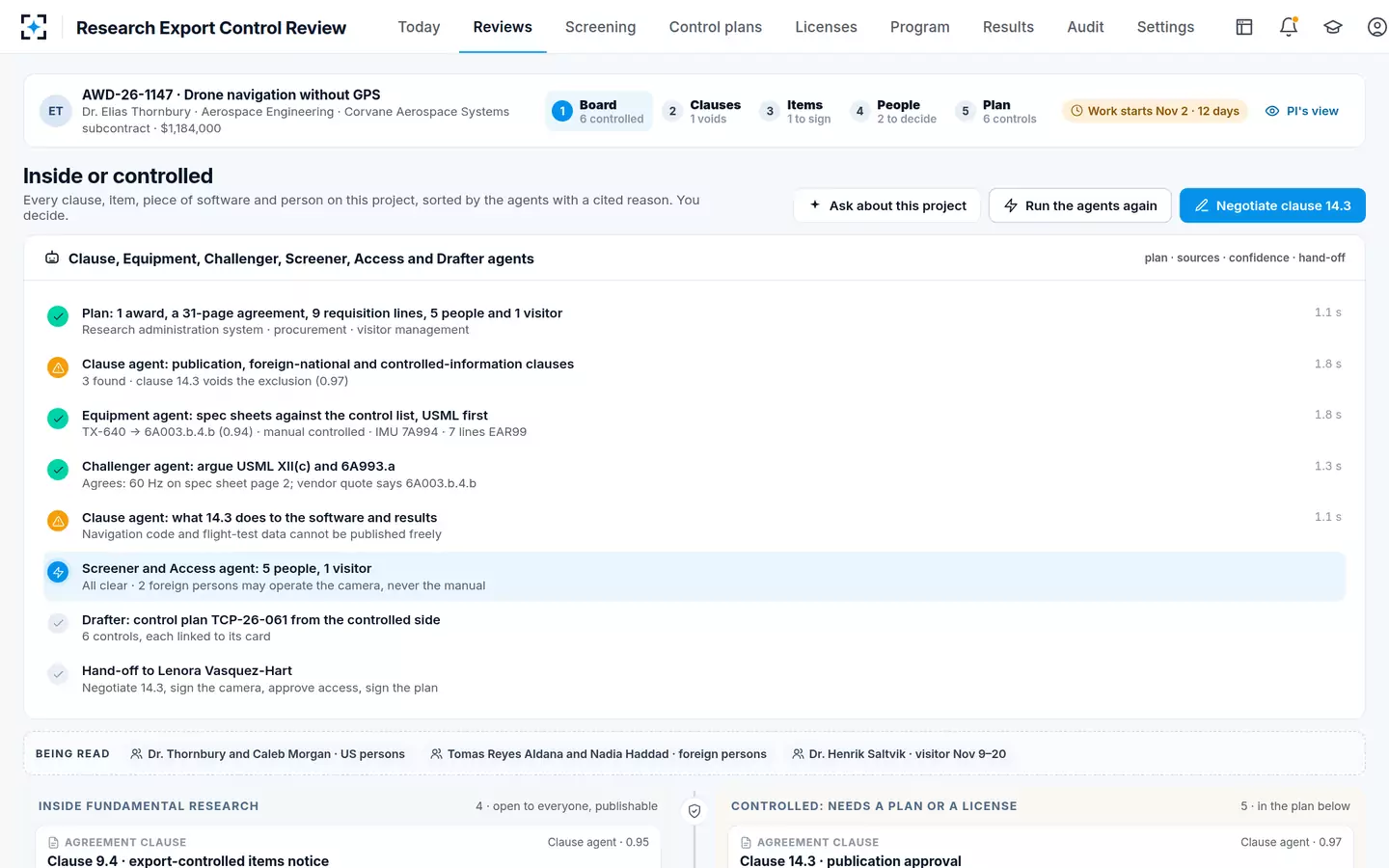Run the agents again

tap(1080, 205)
